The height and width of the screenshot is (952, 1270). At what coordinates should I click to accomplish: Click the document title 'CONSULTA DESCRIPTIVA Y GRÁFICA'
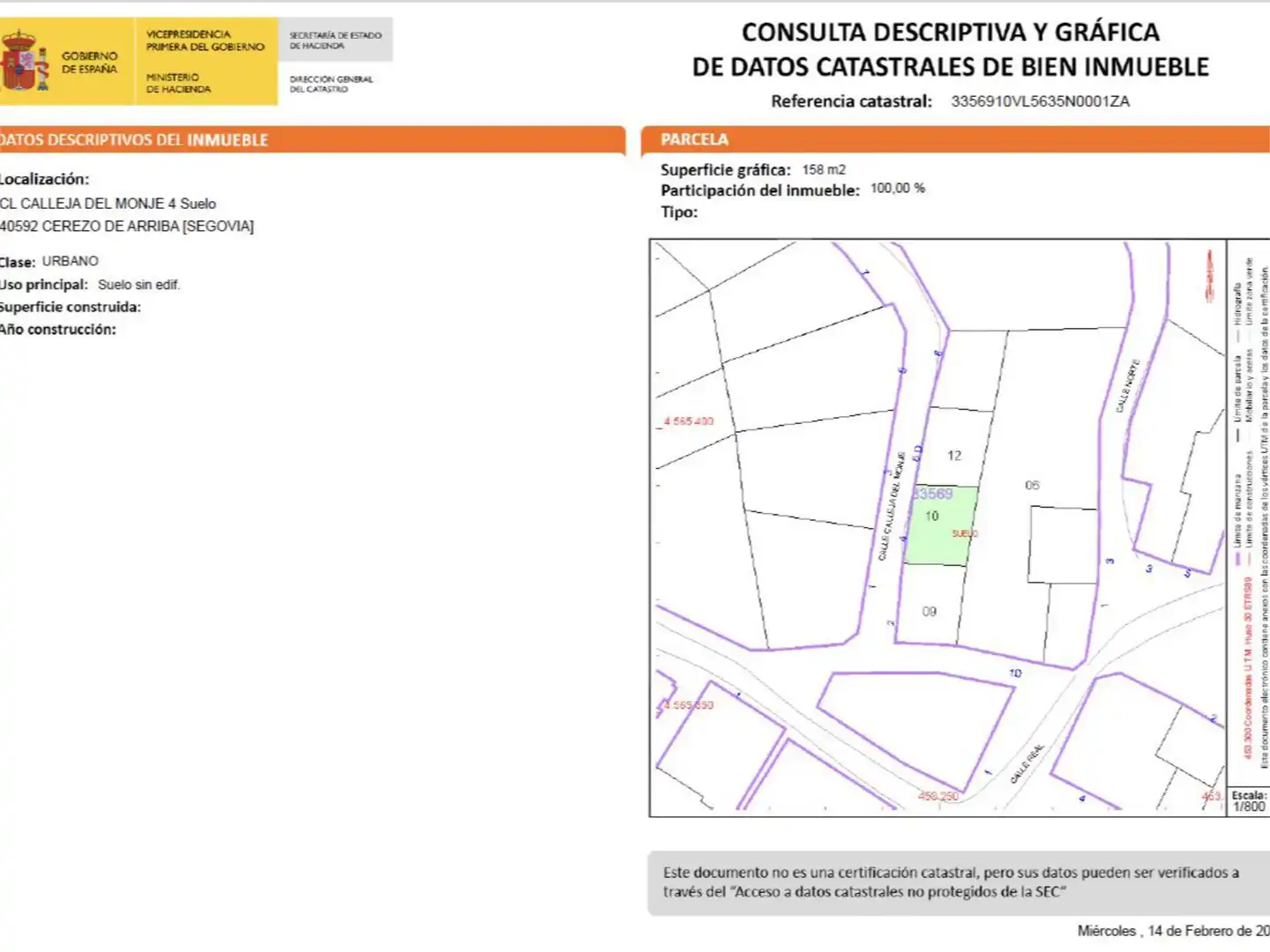[951, 33]
